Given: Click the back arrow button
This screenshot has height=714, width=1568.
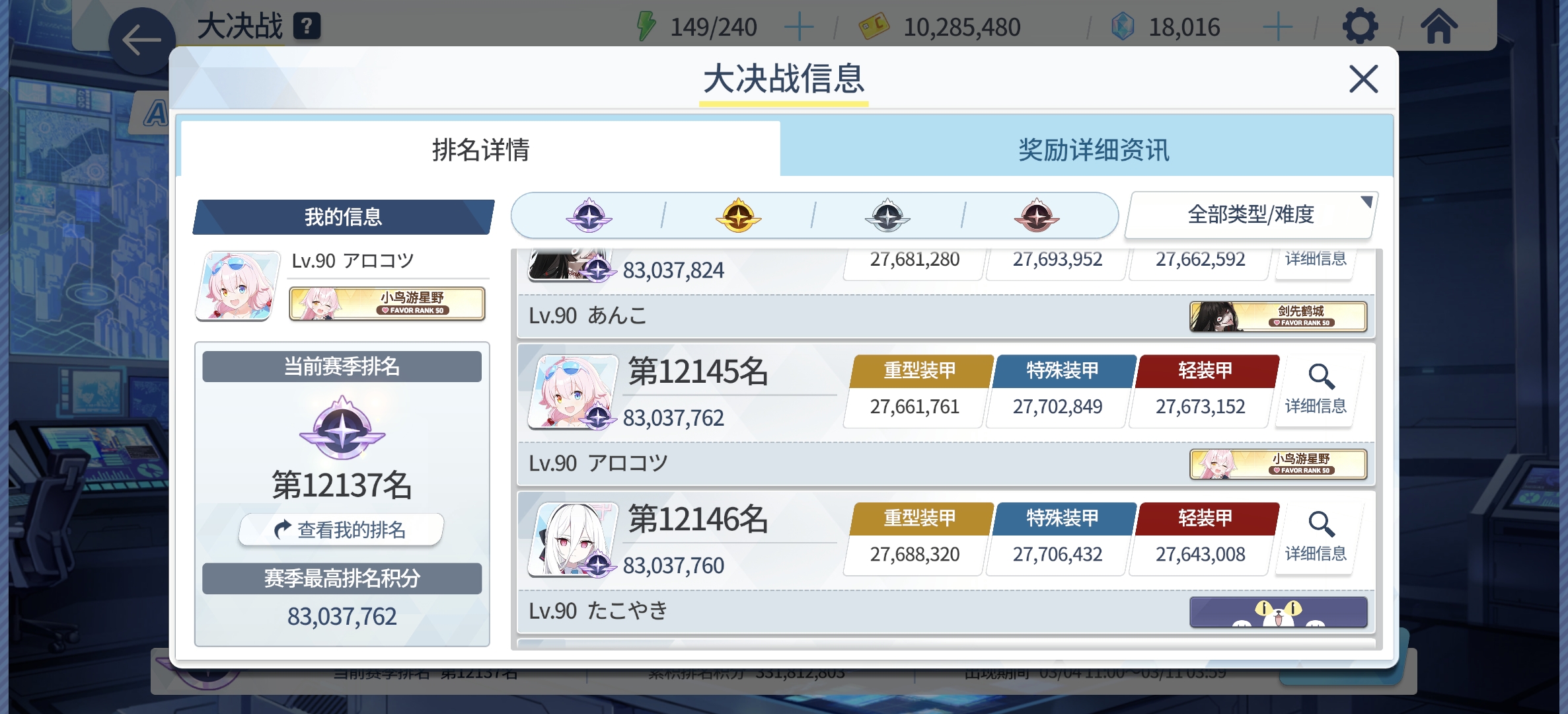Looking at the screenshot, I should 142,41.
